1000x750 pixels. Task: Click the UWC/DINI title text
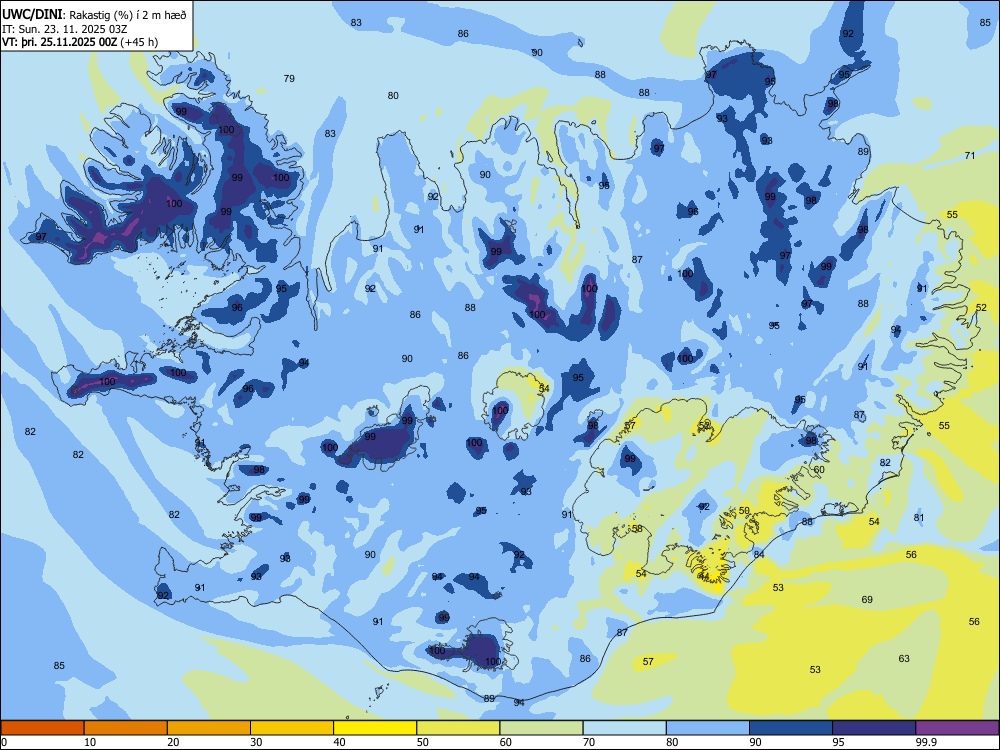32,15
